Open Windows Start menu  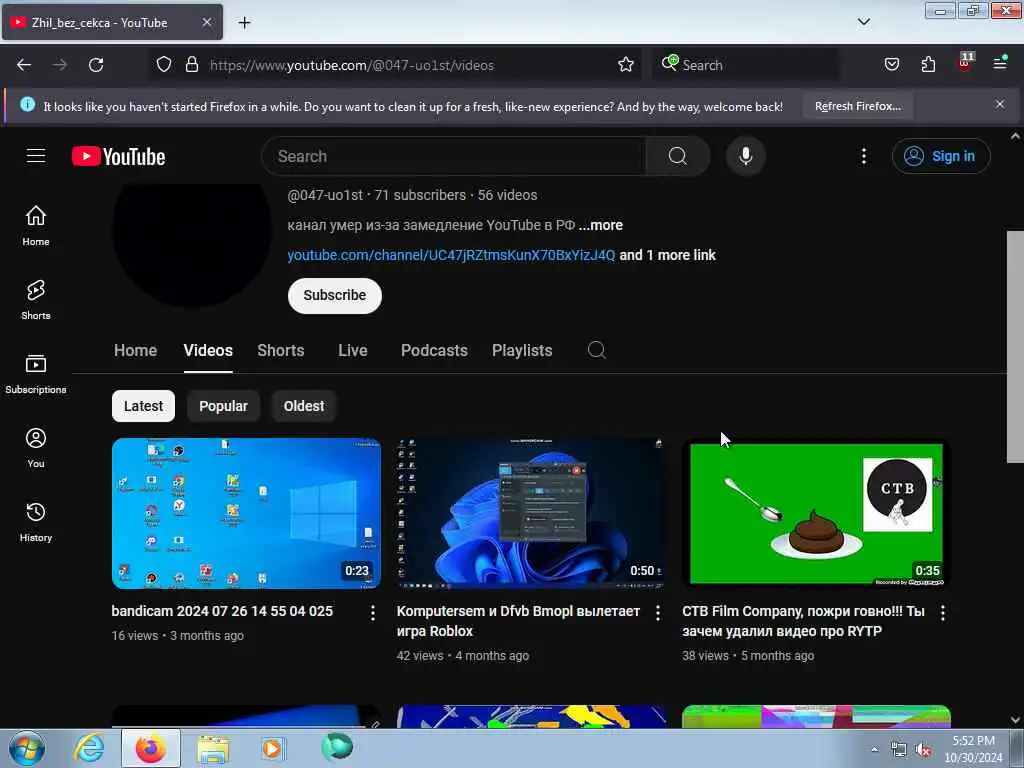[27, 748]
